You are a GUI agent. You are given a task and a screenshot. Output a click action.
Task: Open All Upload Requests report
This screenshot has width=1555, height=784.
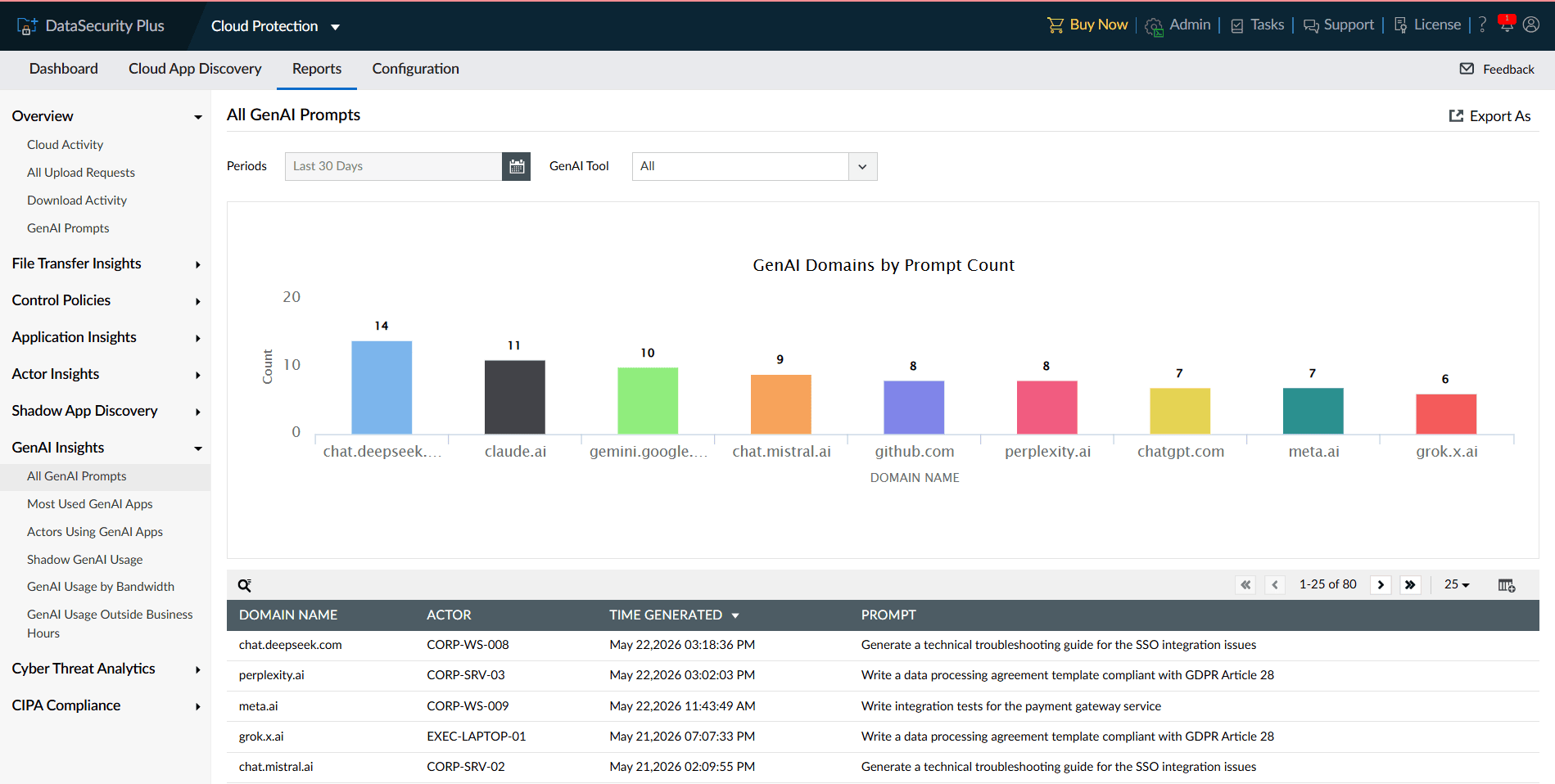[81, 173]
